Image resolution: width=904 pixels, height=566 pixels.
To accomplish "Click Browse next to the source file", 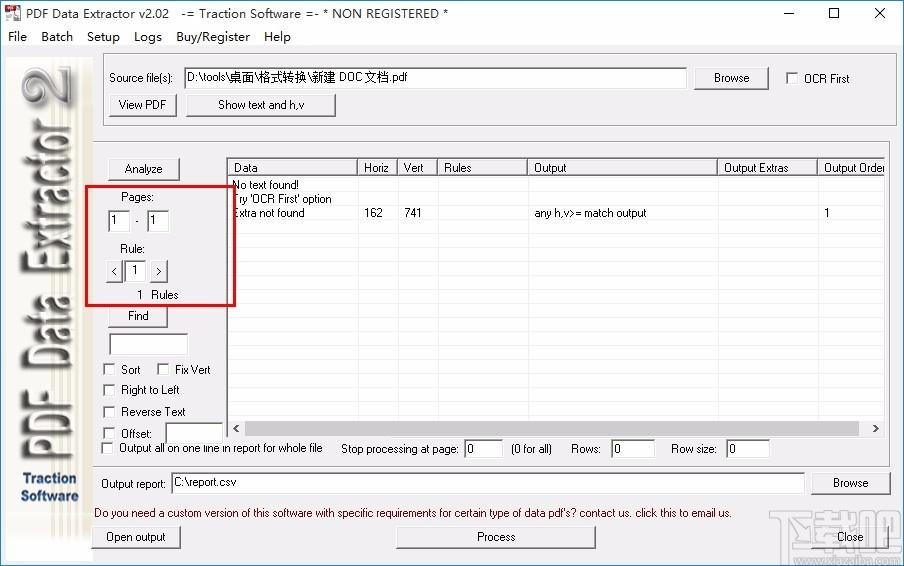I will pos(731,78).
